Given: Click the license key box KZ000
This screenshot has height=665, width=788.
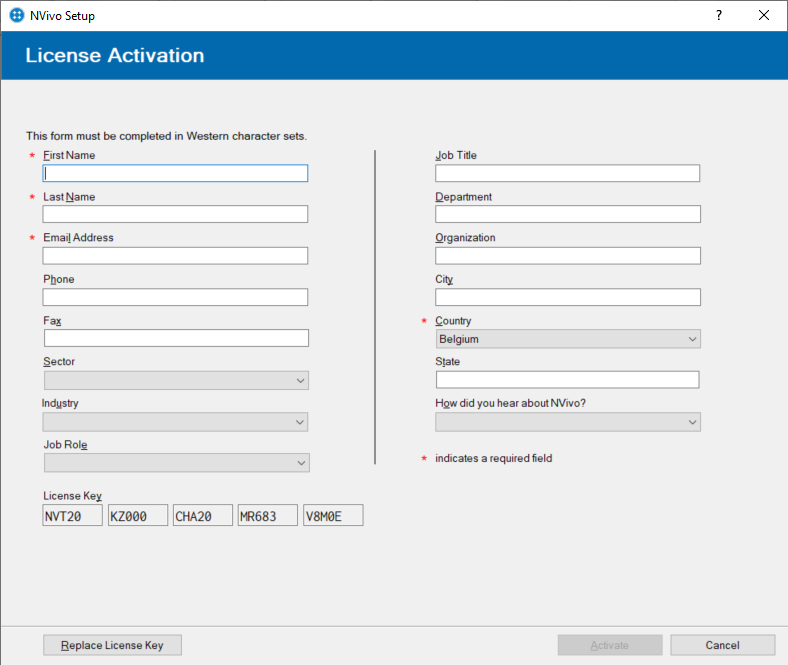Looking at the screenshot, I should [x=138, y=516].
